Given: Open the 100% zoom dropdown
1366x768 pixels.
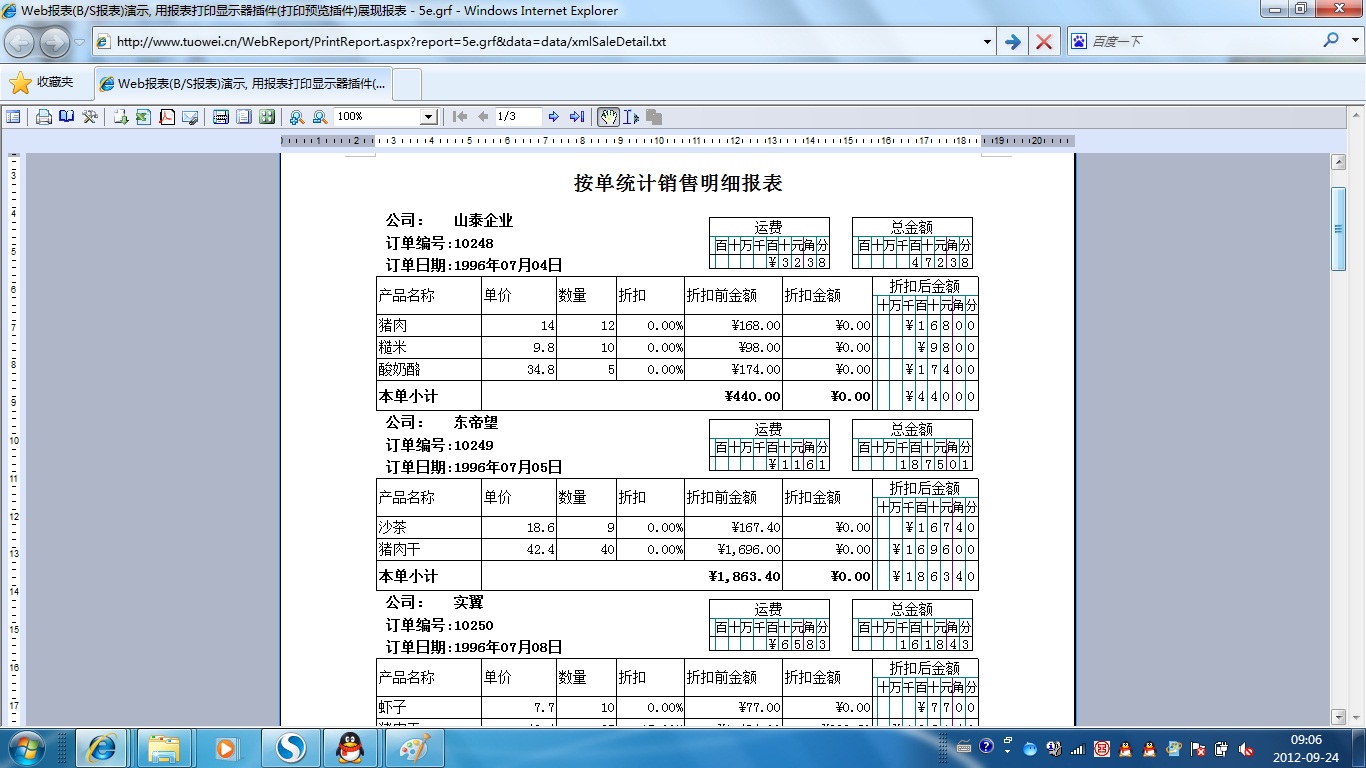Looking at the screenshot, I should [428, 117].
